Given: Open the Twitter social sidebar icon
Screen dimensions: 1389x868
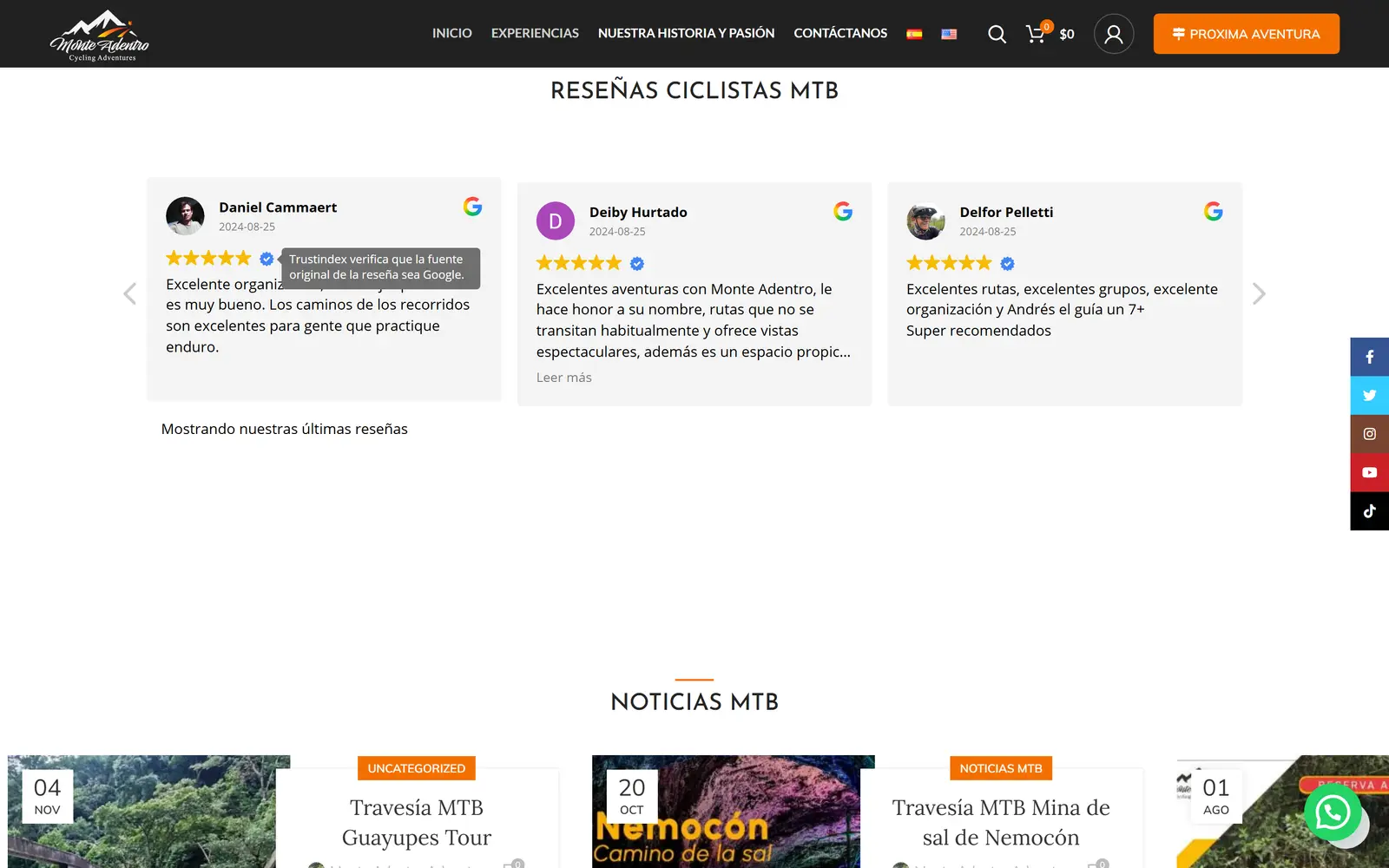Looking at the screenshot, I should point(1370,396).
